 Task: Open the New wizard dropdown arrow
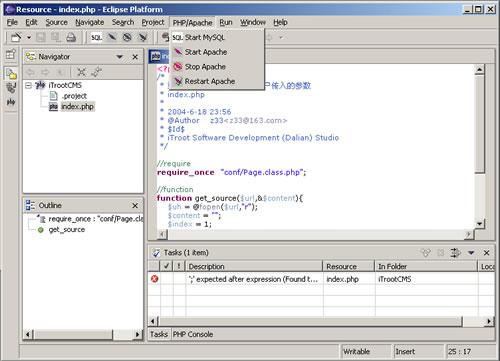click(29, 37)
